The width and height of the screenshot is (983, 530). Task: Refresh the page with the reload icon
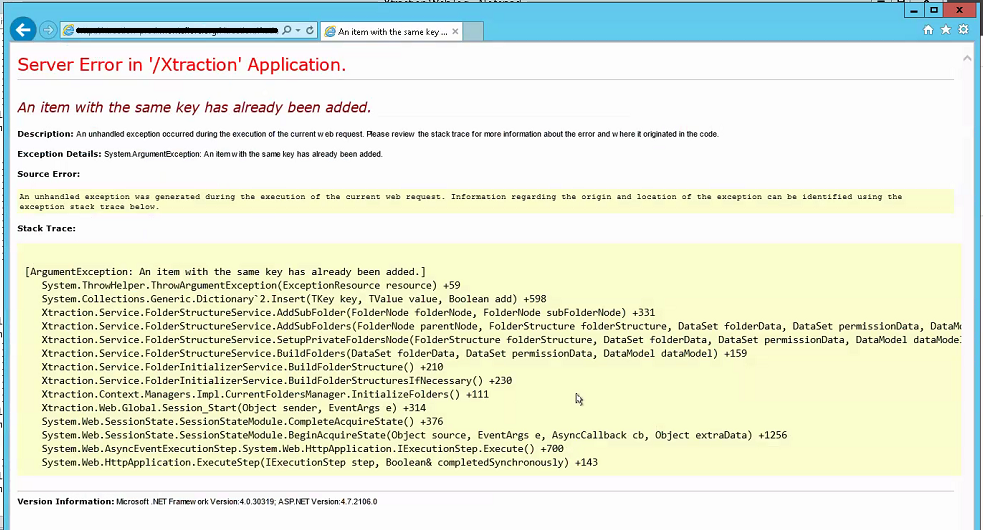[310, 31]
